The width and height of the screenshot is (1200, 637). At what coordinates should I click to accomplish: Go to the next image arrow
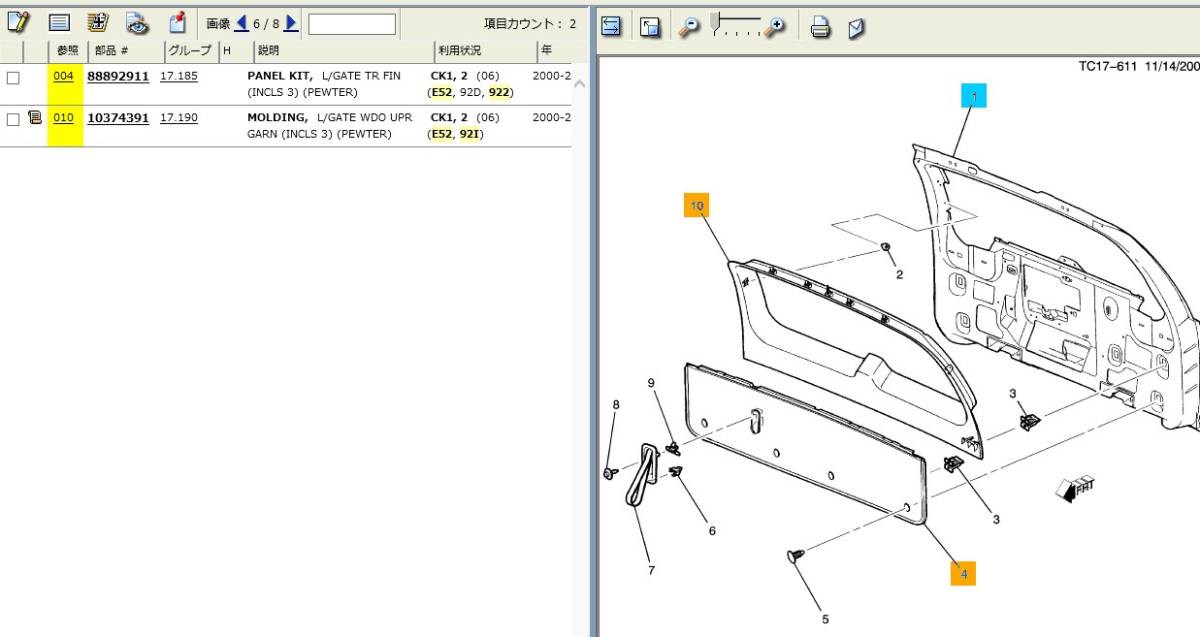coord(291,23)
